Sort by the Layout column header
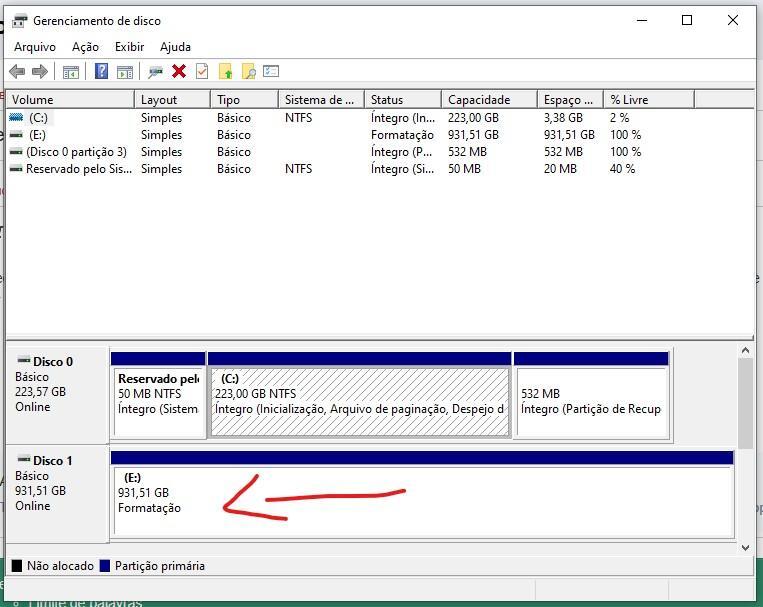 (172, 99)
